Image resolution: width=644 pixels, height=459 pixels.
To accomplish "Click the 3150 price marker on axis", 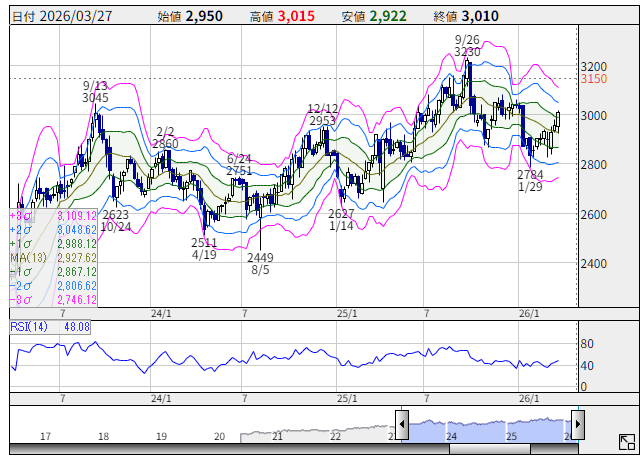I will [x=594, y=79].
